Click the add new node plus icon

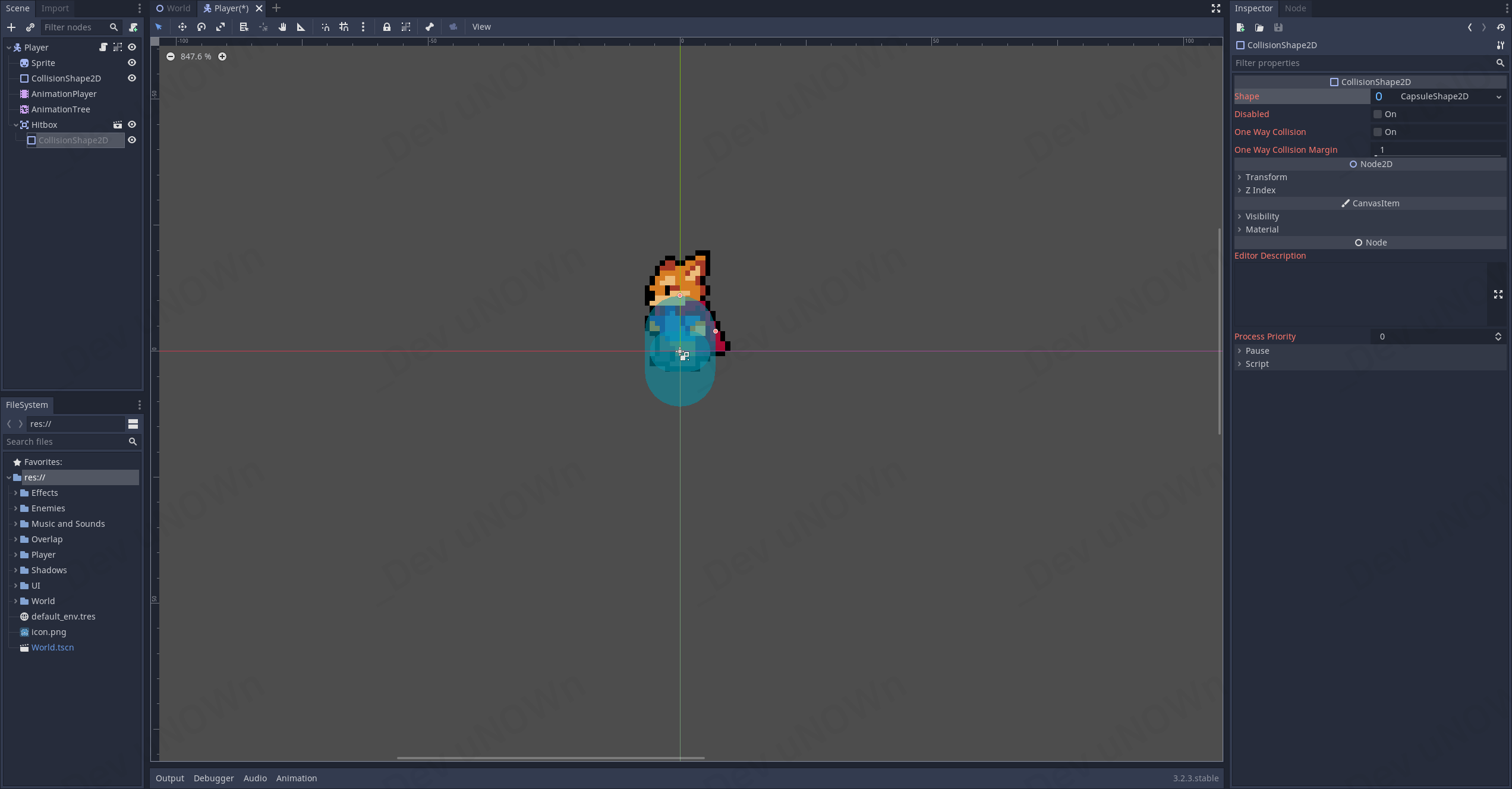(11, 27)
